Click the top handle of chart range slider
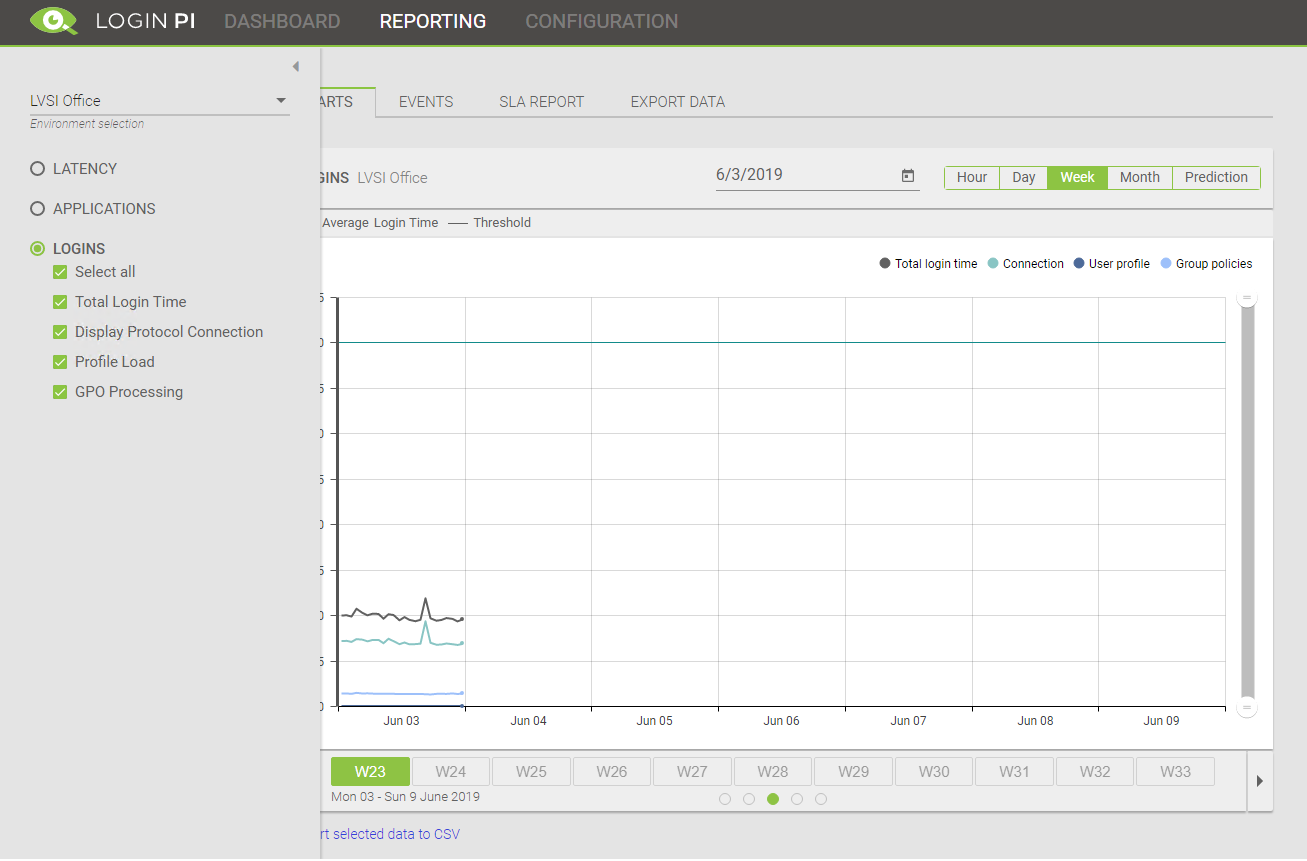Image resolution: width=1307 pixels, height=861 pixels. click(x=1247, y=297)
